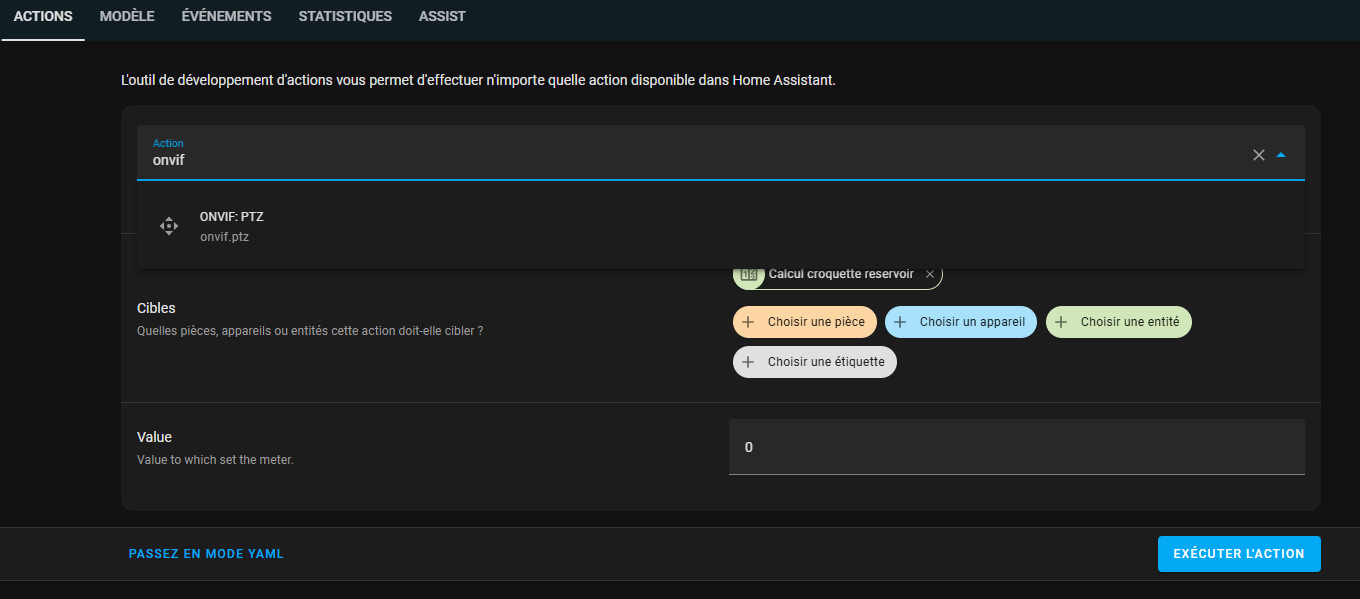1360x599 pixels.
Task: Click the Calcul croquette reservoir entity icon
Action: [748, 274]
